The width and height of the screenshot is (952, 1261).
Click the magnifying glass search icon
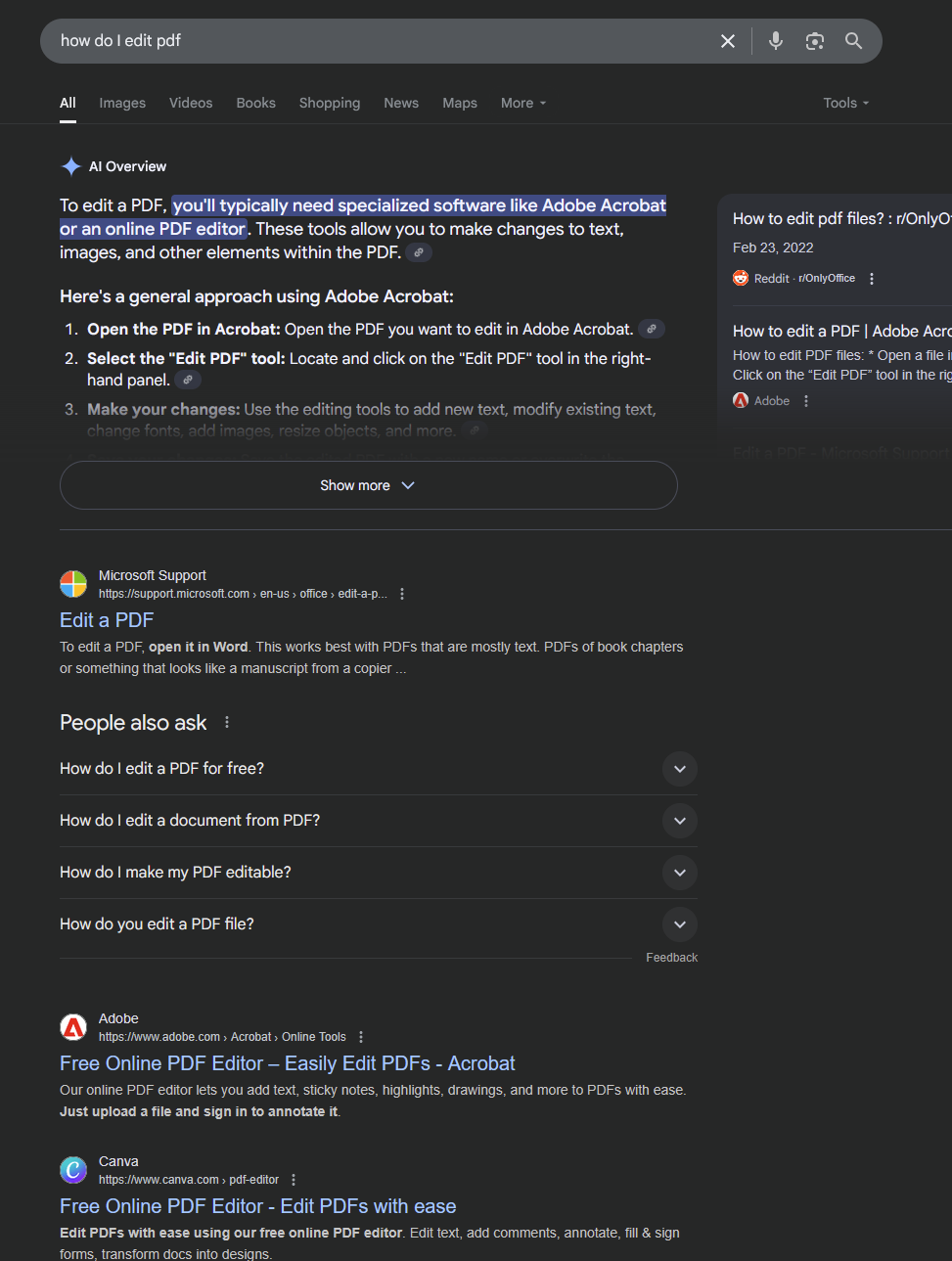pos(854,41)
